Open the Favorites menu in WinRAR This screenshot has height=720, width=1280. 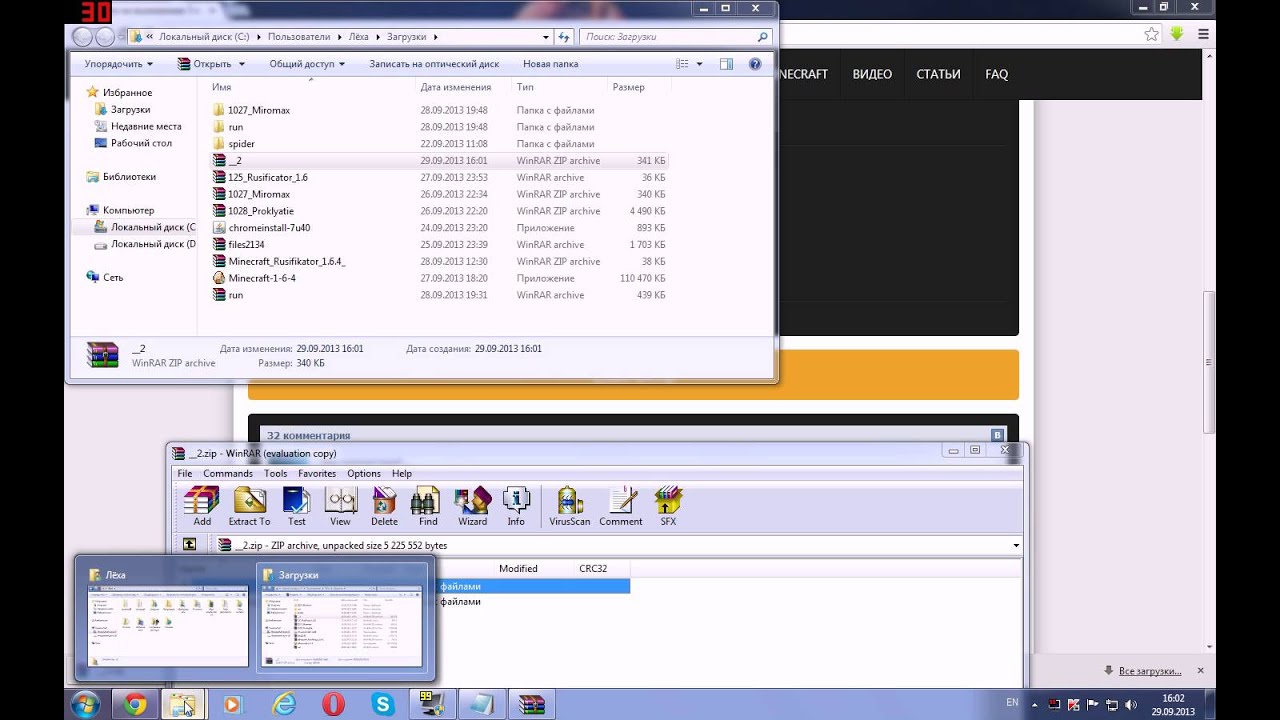(x=317, y=473)
